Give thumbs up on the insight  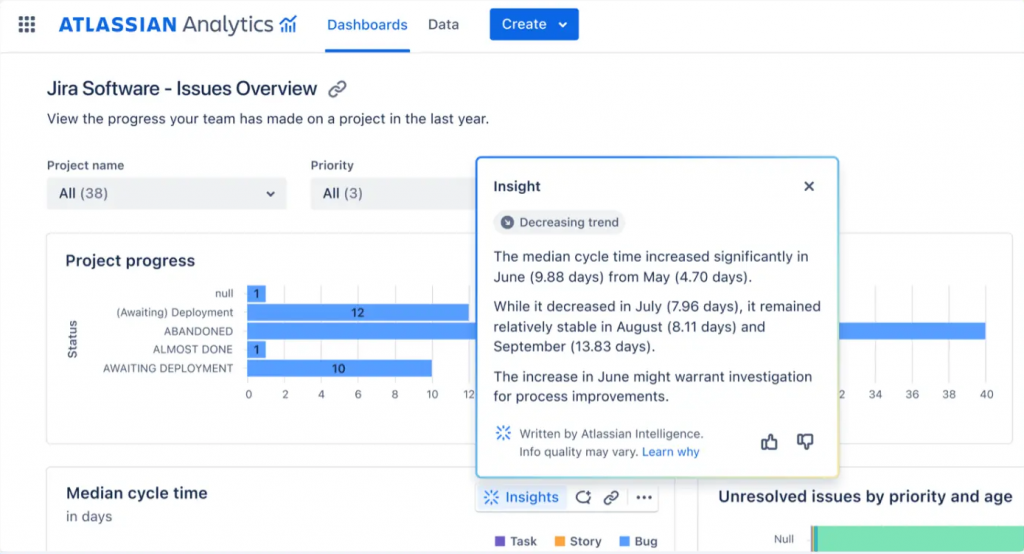[x=769, y=442]
